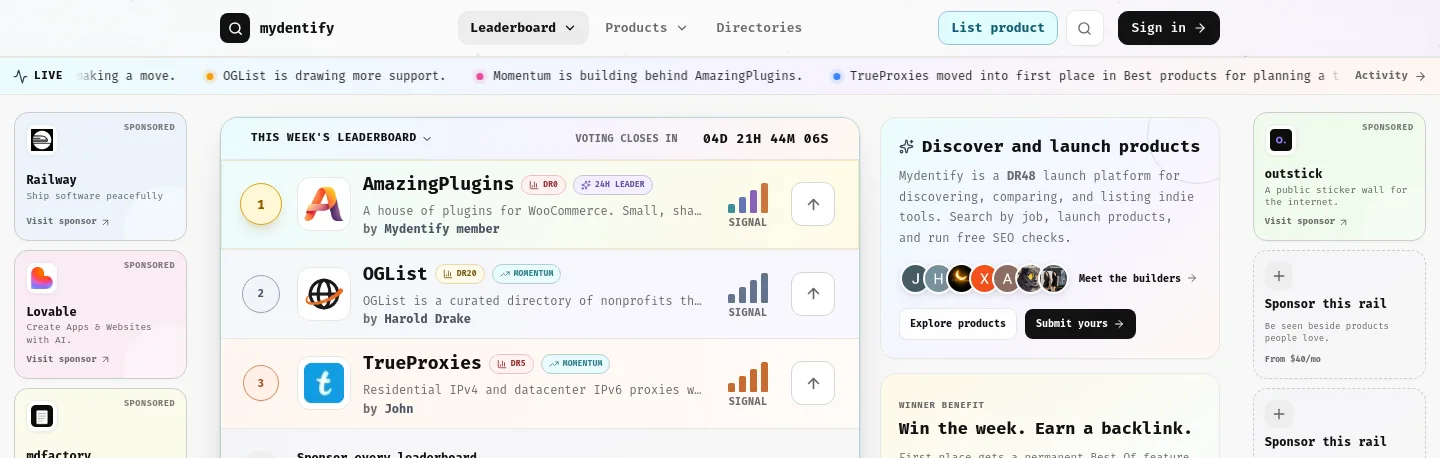Click the AmazingPlugins product logo
Viewport: 1440px width, 458px height.
click(x=324, y=204)
